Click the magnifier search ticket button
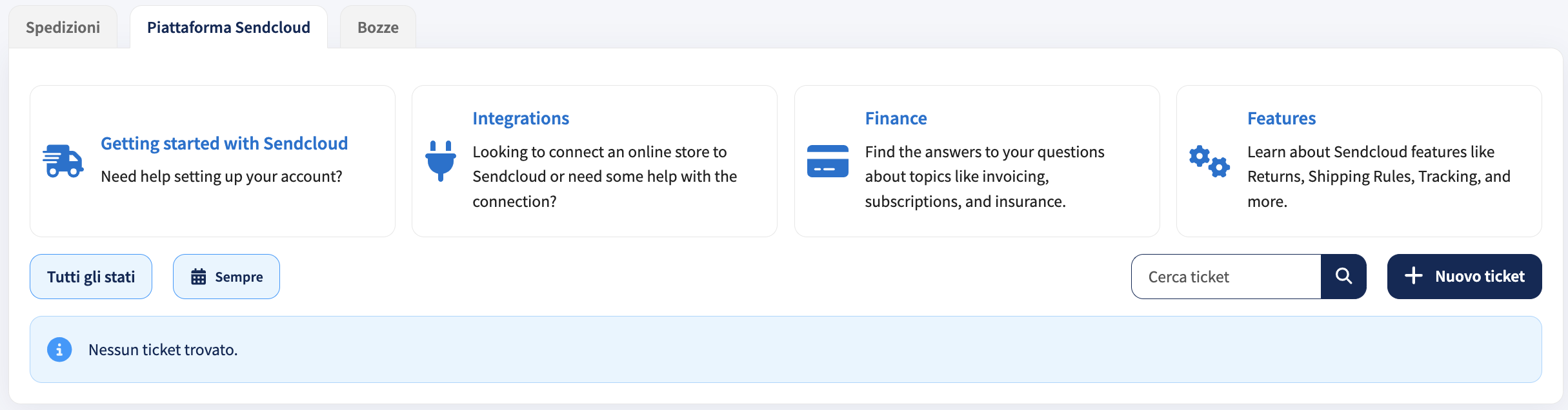1568x410 pixels. click(1343, 277)
